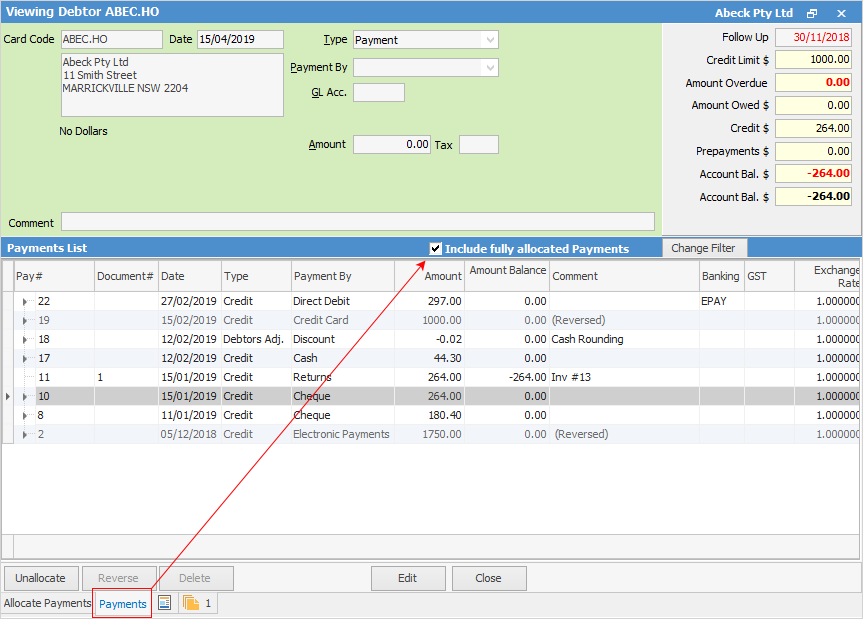Viewport: 863px width, 619px height.
Task: Switch to the Allocate Payments tab
Action: tap(47, 604)
